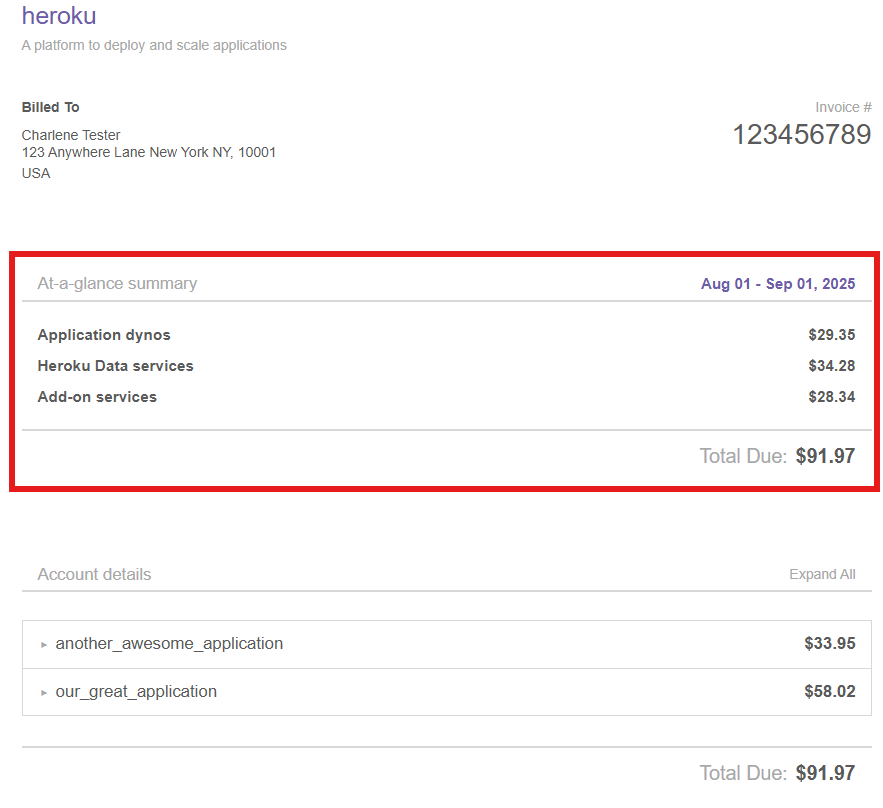Click the $28.34 add-on amount
Screen dimensions: 883x808
pos(831,397)
